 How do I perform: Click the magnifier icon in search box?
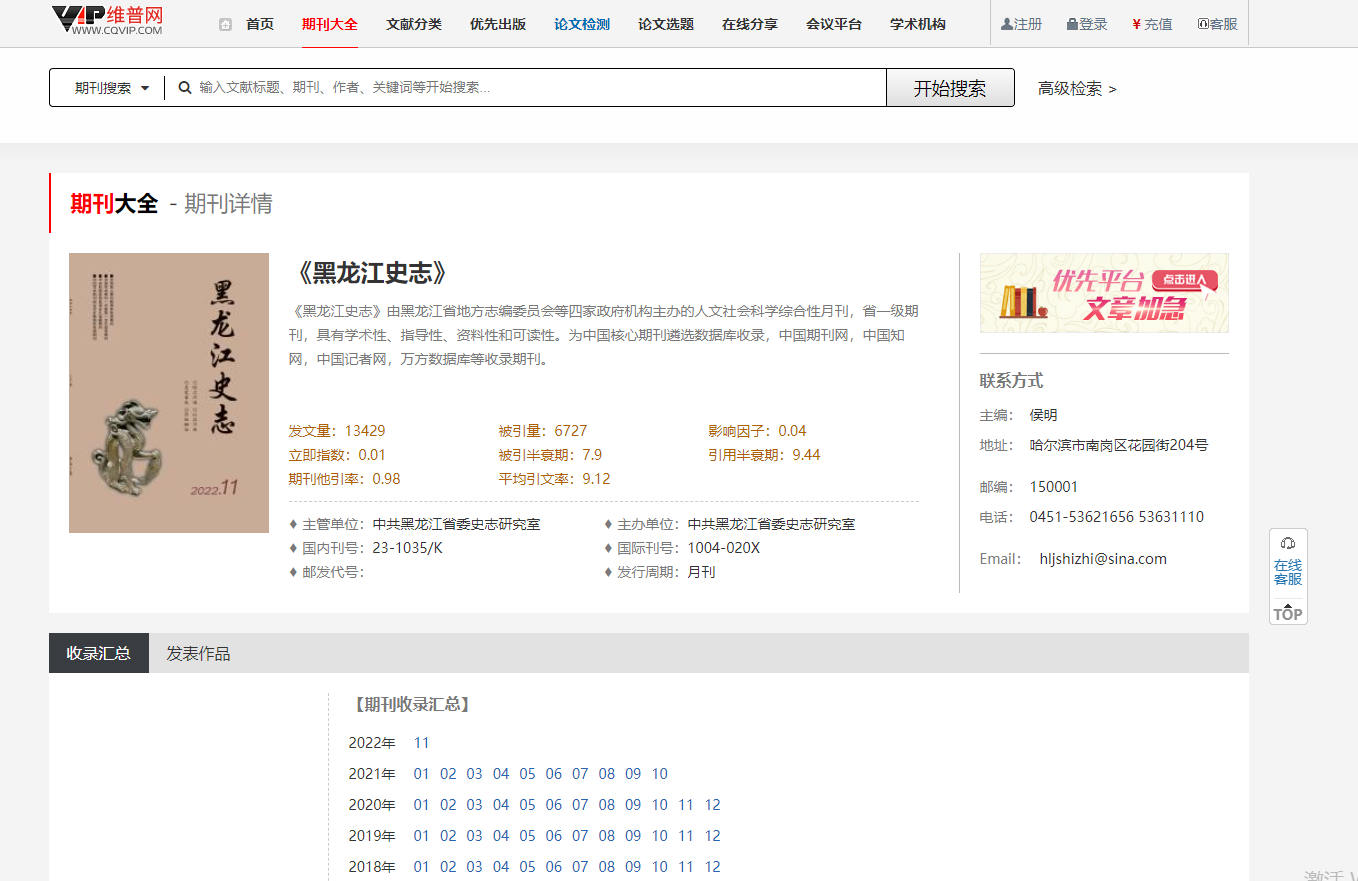[x=185, y=88]
